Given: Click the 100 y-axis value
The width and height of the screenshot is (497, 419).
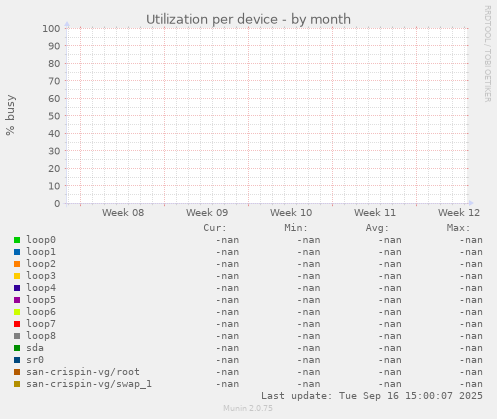Looking at the screenshot, I should [51, 29].
